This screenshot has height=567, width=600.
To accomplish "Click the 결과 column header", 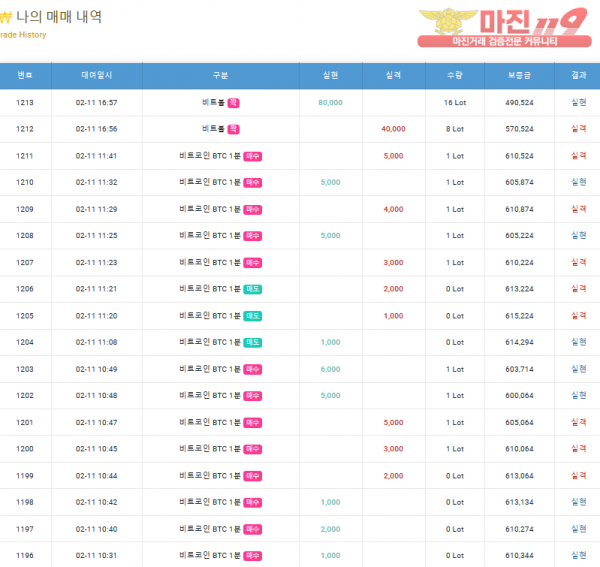I will point(578,75).
